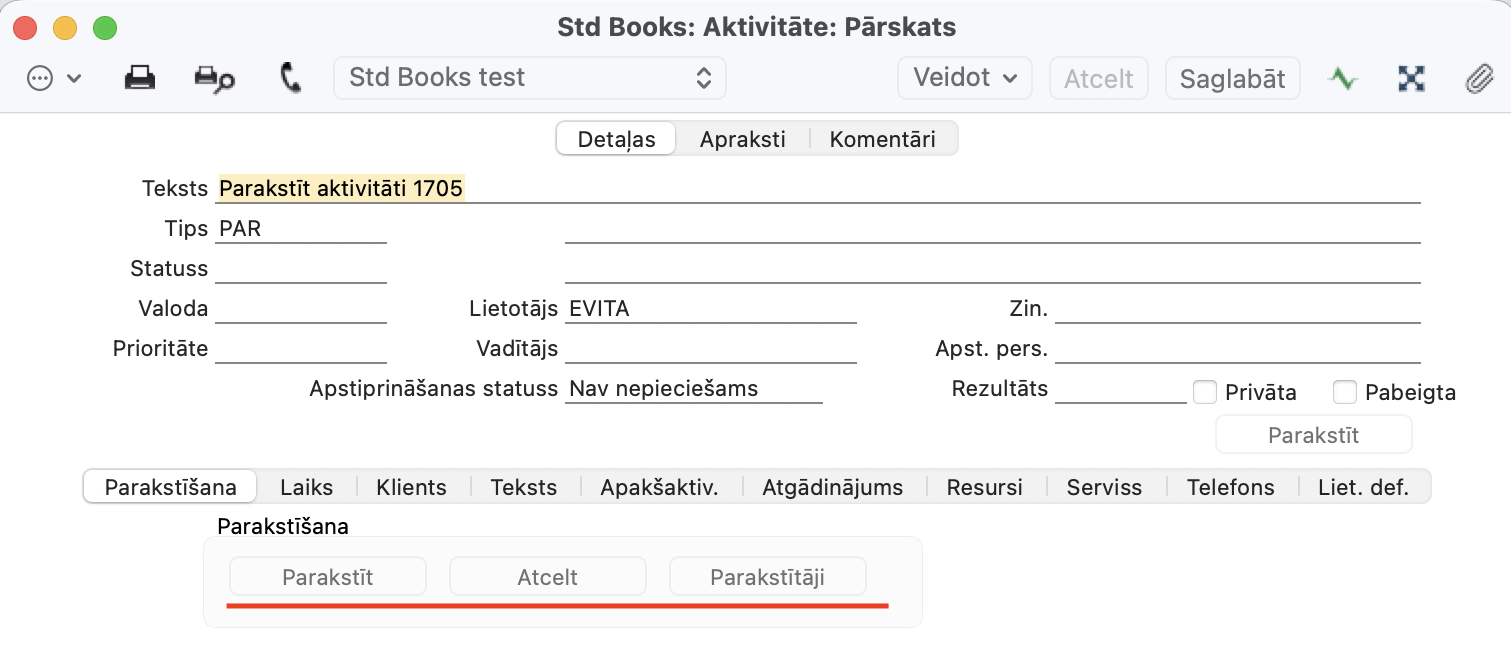Switch to the Komentāri tab
This screenshot has width=1511, height=647.
882,139
